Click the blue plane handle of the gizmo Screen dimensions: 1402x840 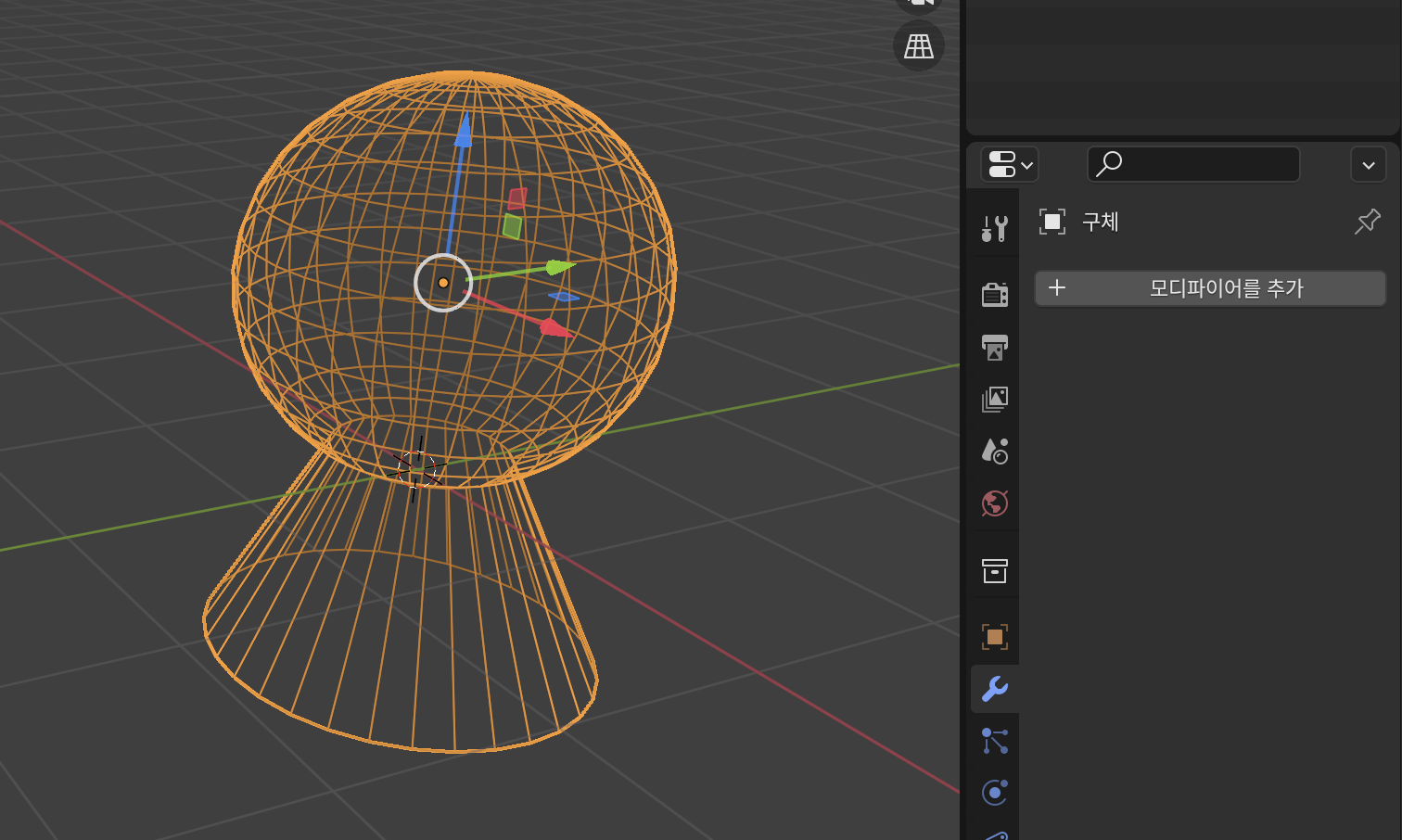(563, 297)
